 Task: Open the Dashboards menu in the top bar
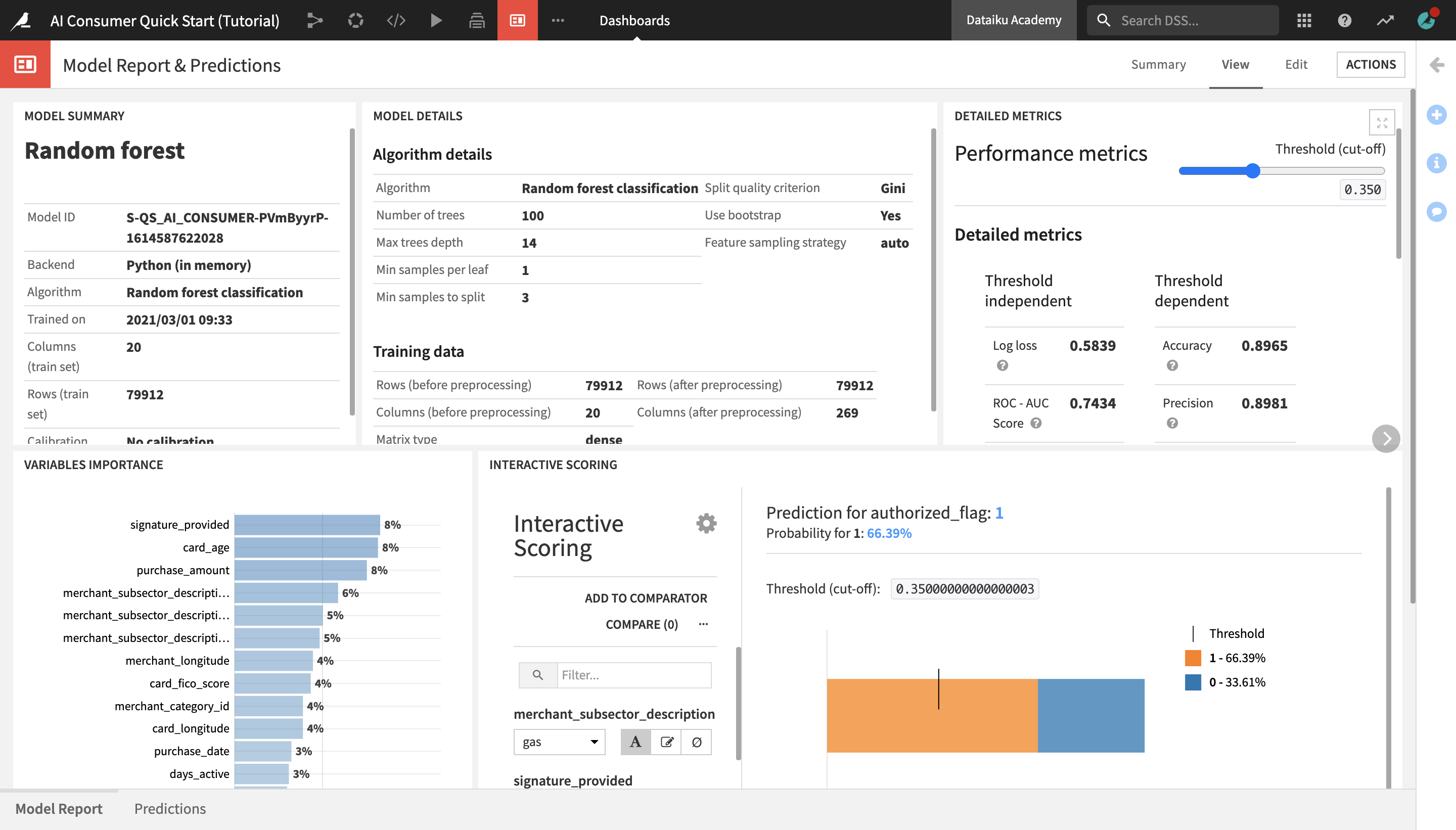point(634,21)
